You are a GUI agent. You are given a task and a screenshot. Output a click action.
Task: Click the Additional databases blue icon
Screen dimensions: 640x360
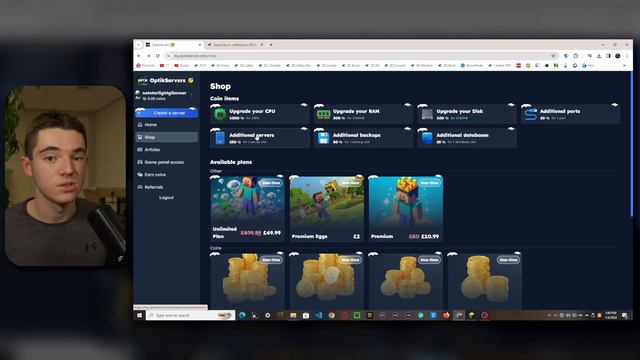[427, 138]
